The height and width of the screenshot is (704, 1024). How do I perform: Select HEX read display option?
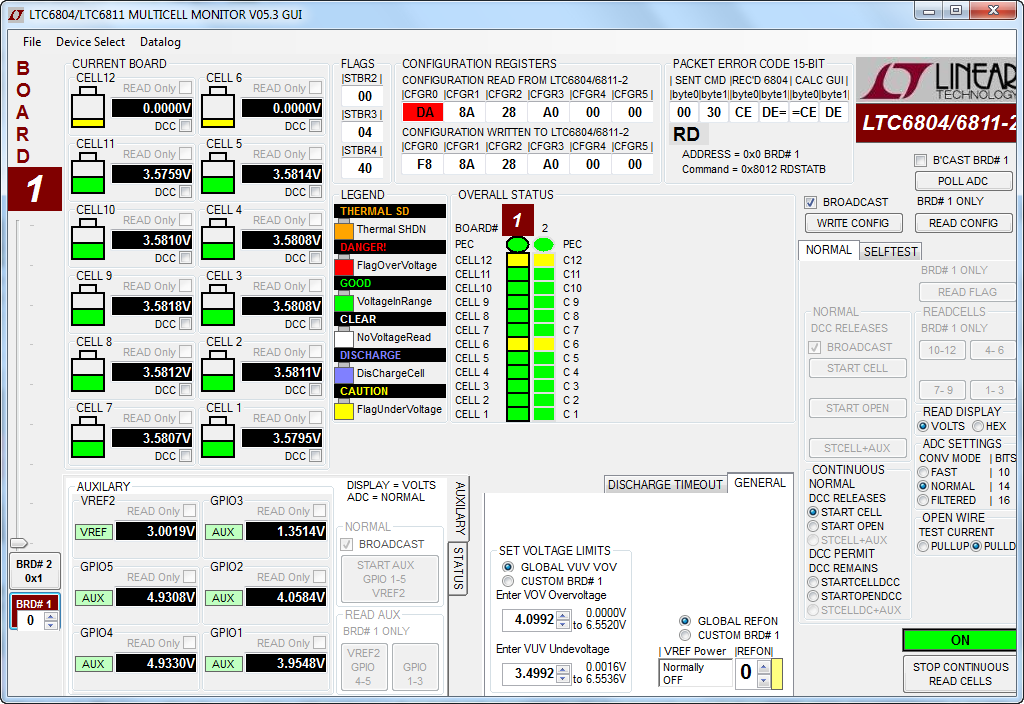[978, 426]
